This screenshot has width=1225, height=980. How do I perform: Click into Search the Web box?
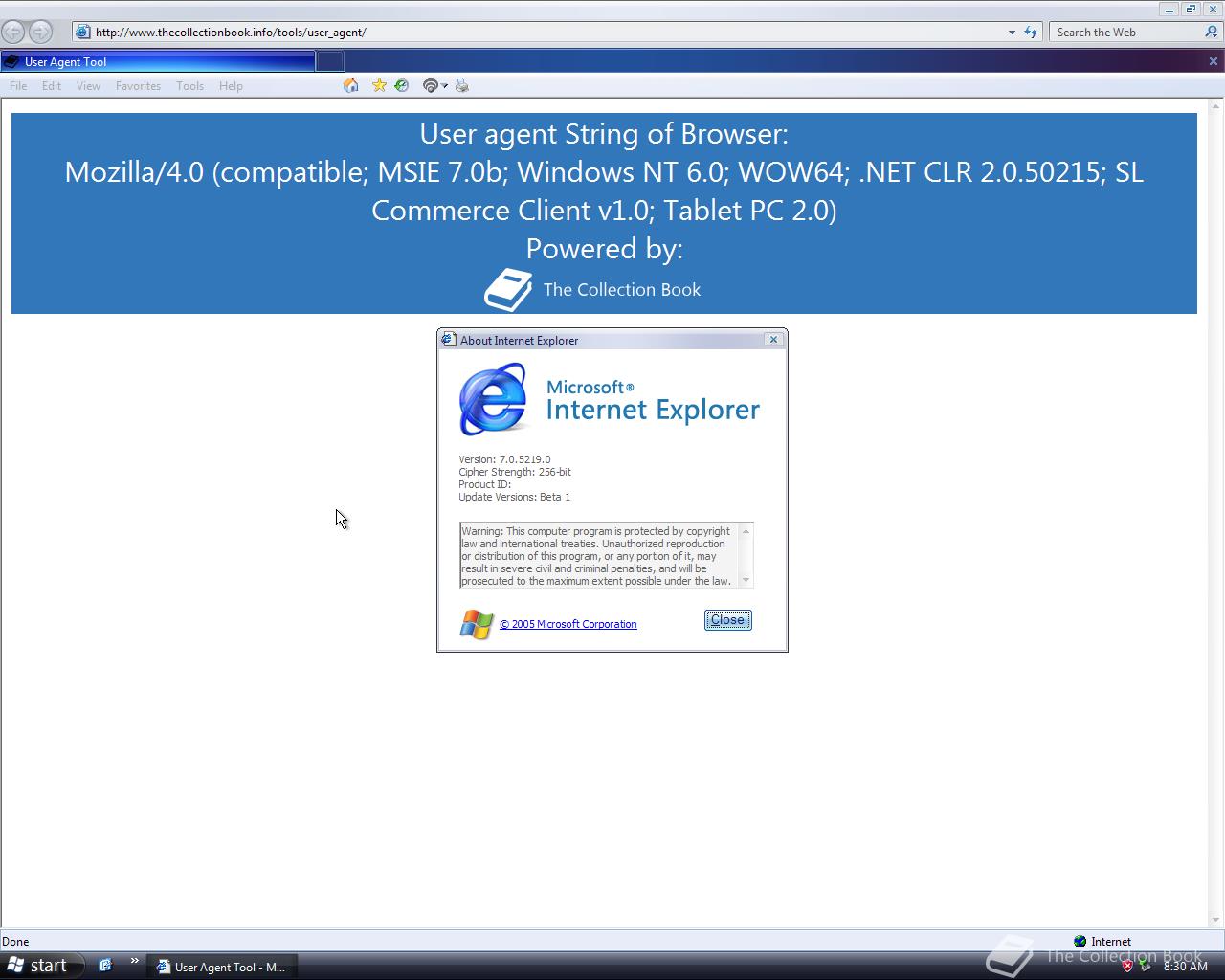[x=1126, y=32]
